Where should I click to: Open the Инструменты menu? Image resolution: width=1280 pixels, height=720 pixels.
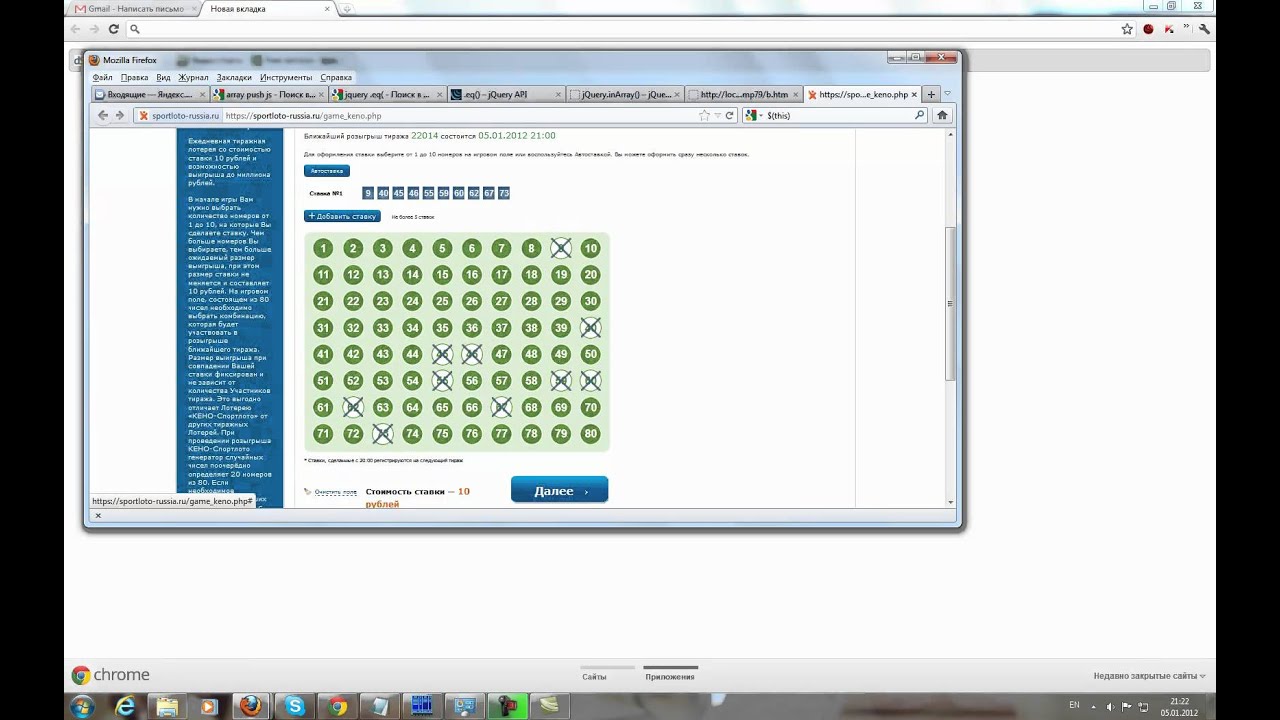click(x=286, y=77)
